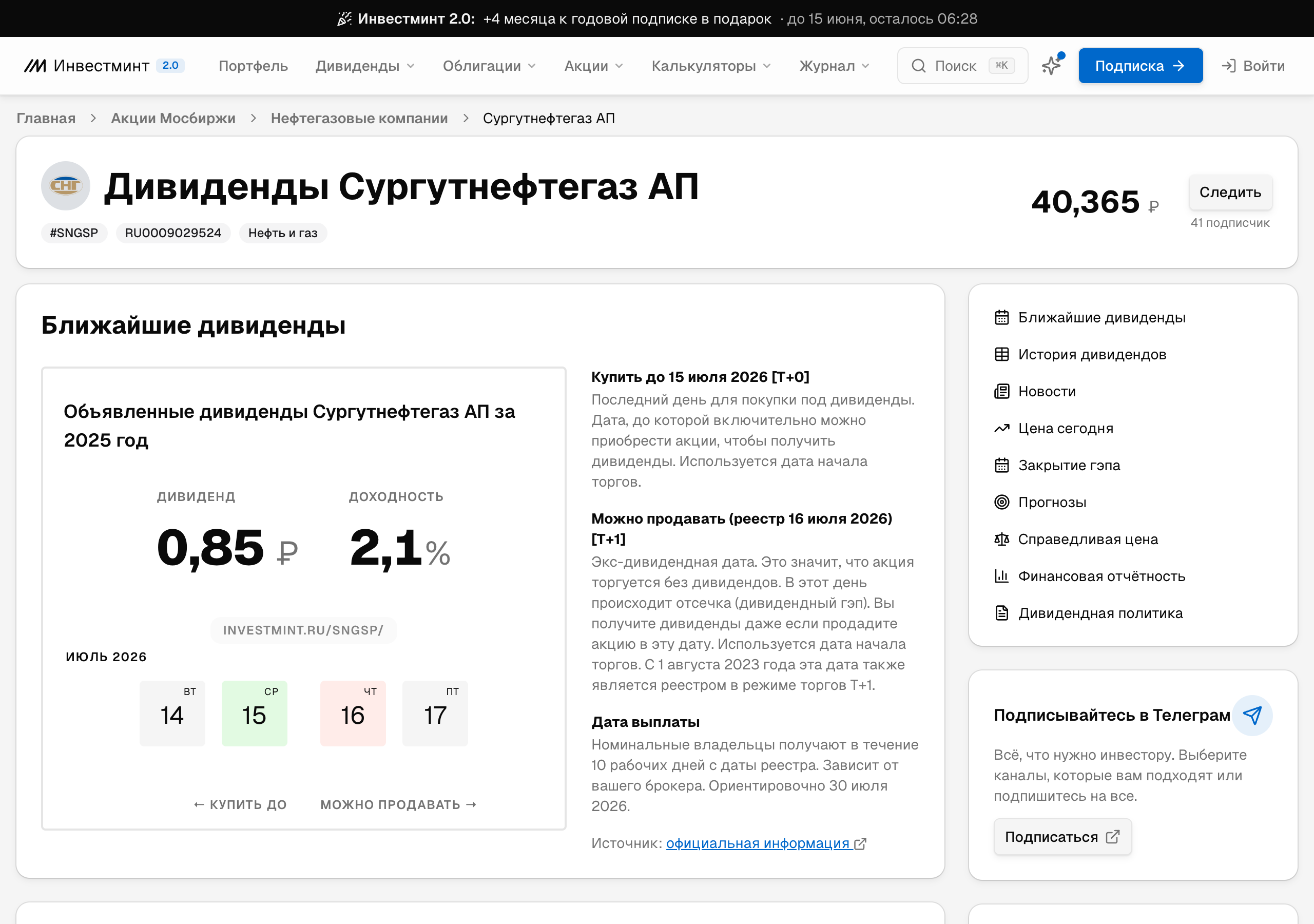Click the Подписаться Telegram button
This screenshot has height=924, width=1314.
(1062, 836)
